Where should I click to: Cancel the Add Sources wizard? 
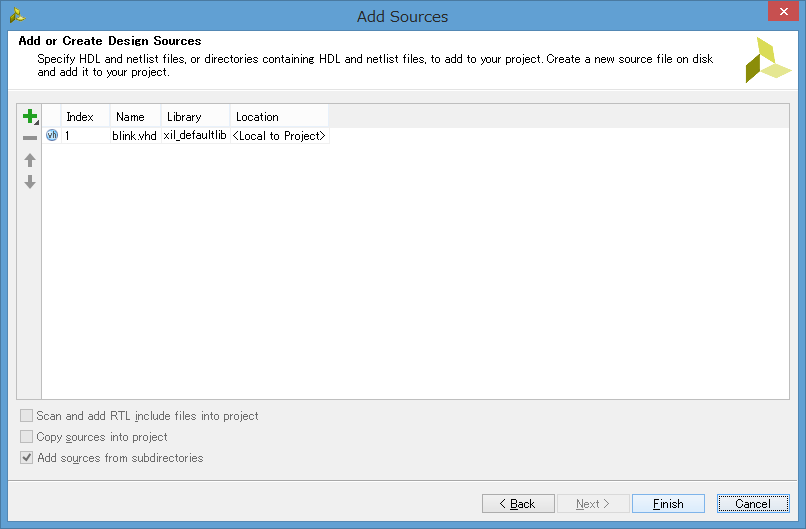[x=753, y=504]
